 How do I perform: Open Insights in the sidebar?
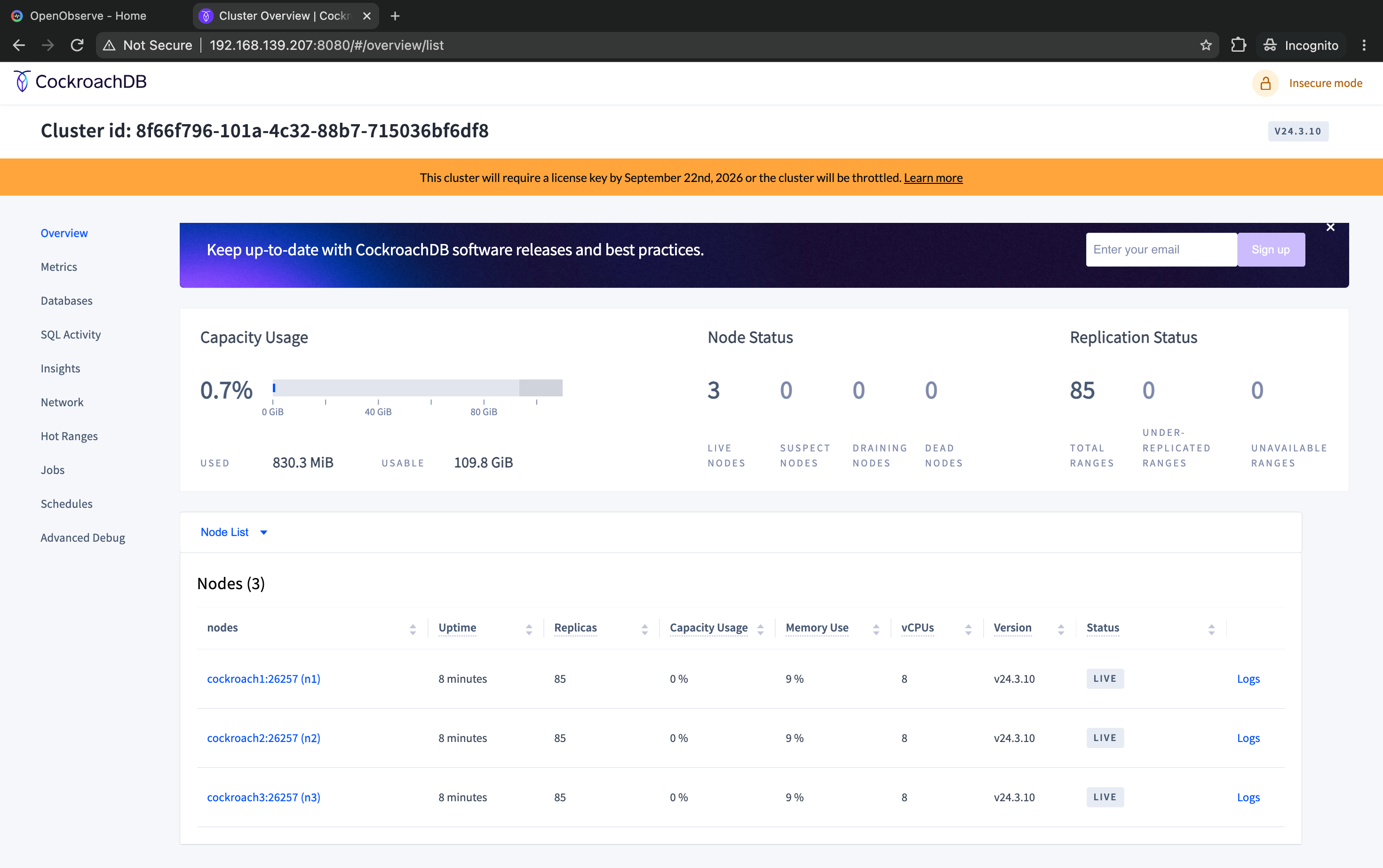[x=60, y=369]
